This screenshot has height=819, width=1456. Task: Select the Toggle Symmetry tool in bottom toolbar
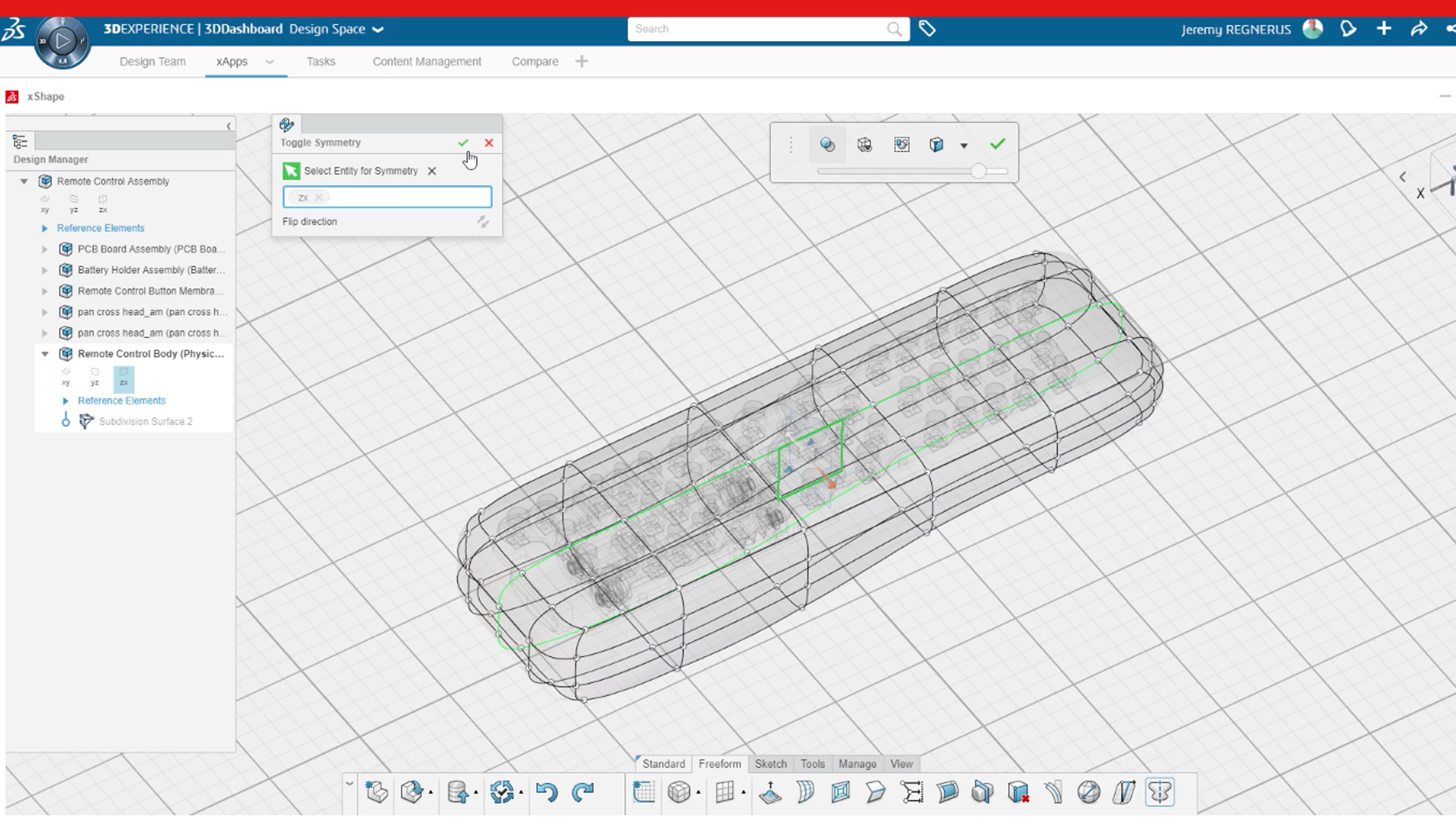point(1159,792)
